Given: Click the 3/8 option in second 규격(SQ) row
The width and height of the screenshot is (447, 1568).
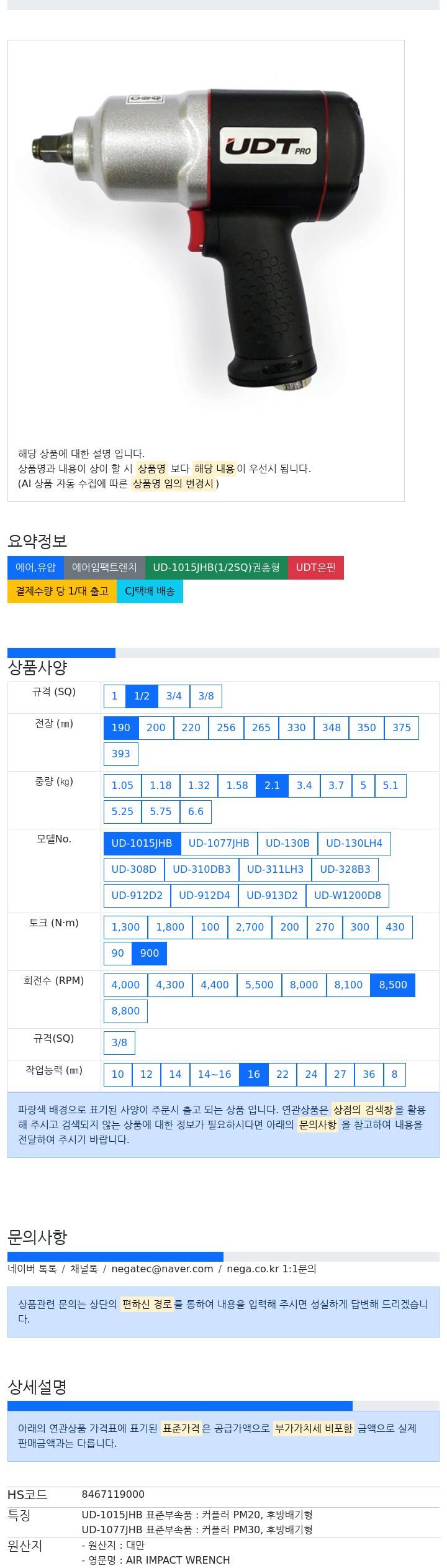Looking at the screenshot, I should click(119, 1042).
